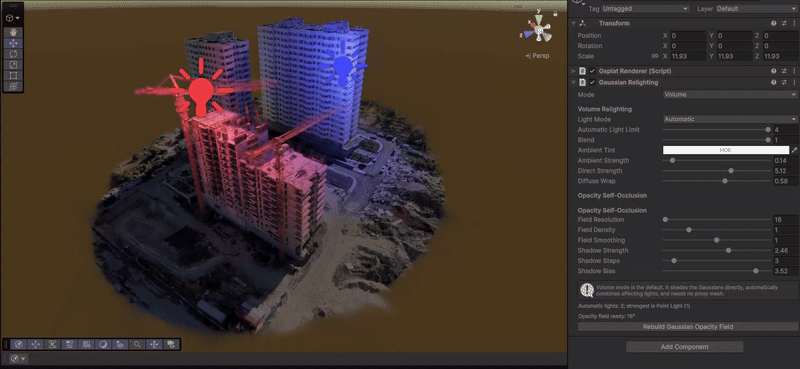Screen dimensions: 800x369
Task: Open the Gsplat Renderer three-dot menu
Action: click(x=794, y=71)
